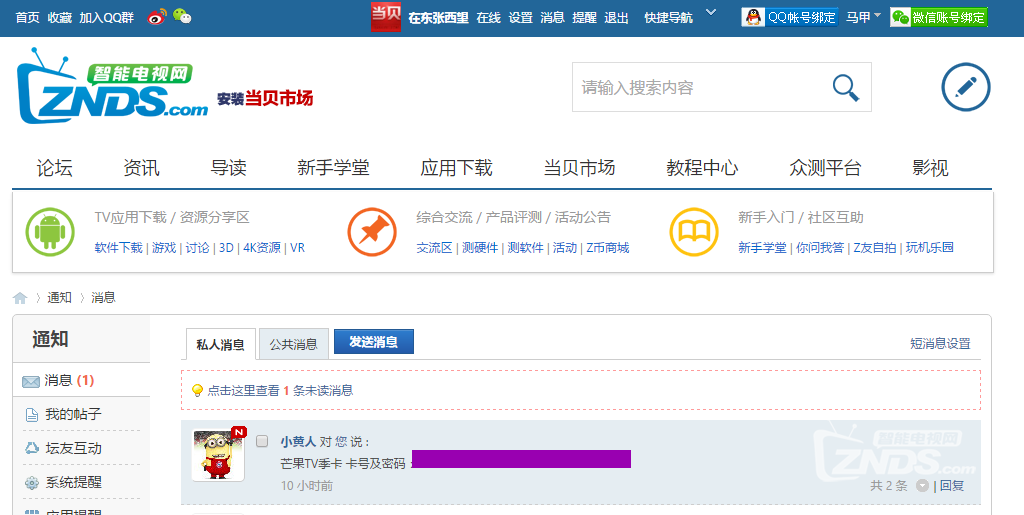
Task: Open the 游戏 link
Action: [x=164, y=247]
